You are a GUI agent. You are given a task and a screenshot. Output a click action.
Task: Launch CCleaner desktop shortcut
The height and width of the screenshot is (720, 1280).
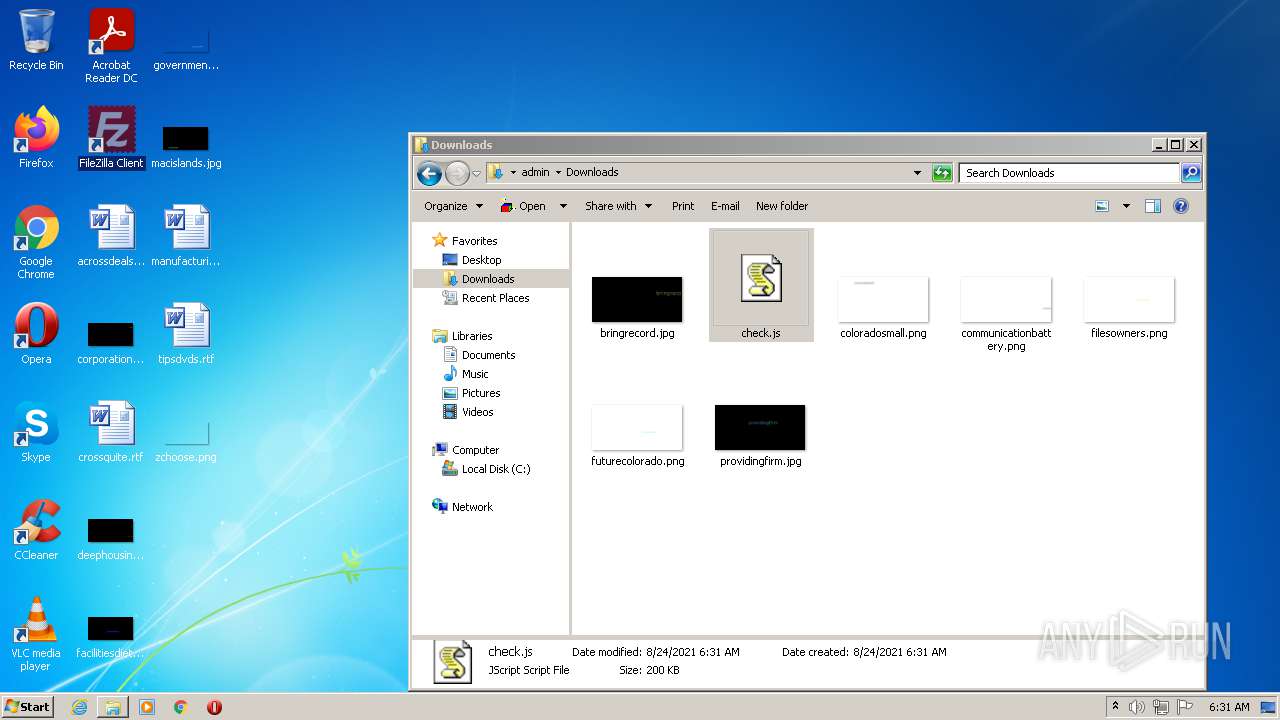click(36, 529)
